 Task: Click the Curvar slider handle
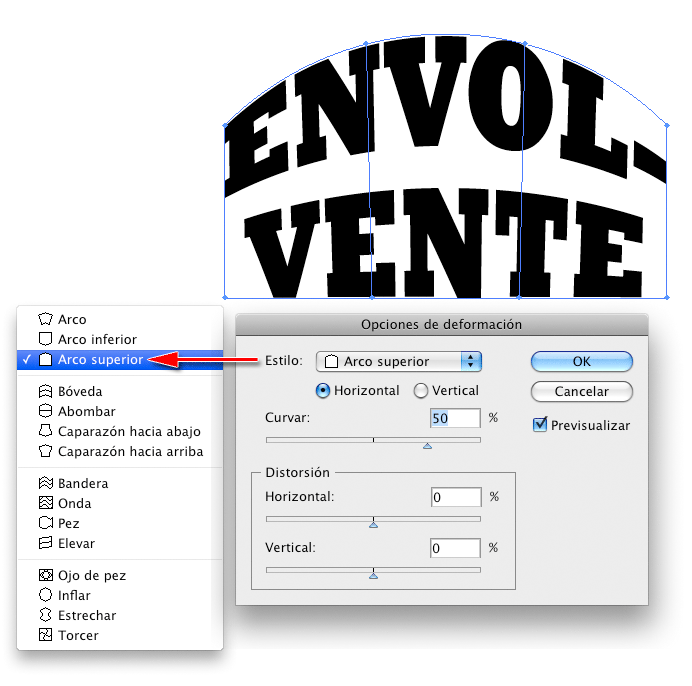click(x=427, y=446)
